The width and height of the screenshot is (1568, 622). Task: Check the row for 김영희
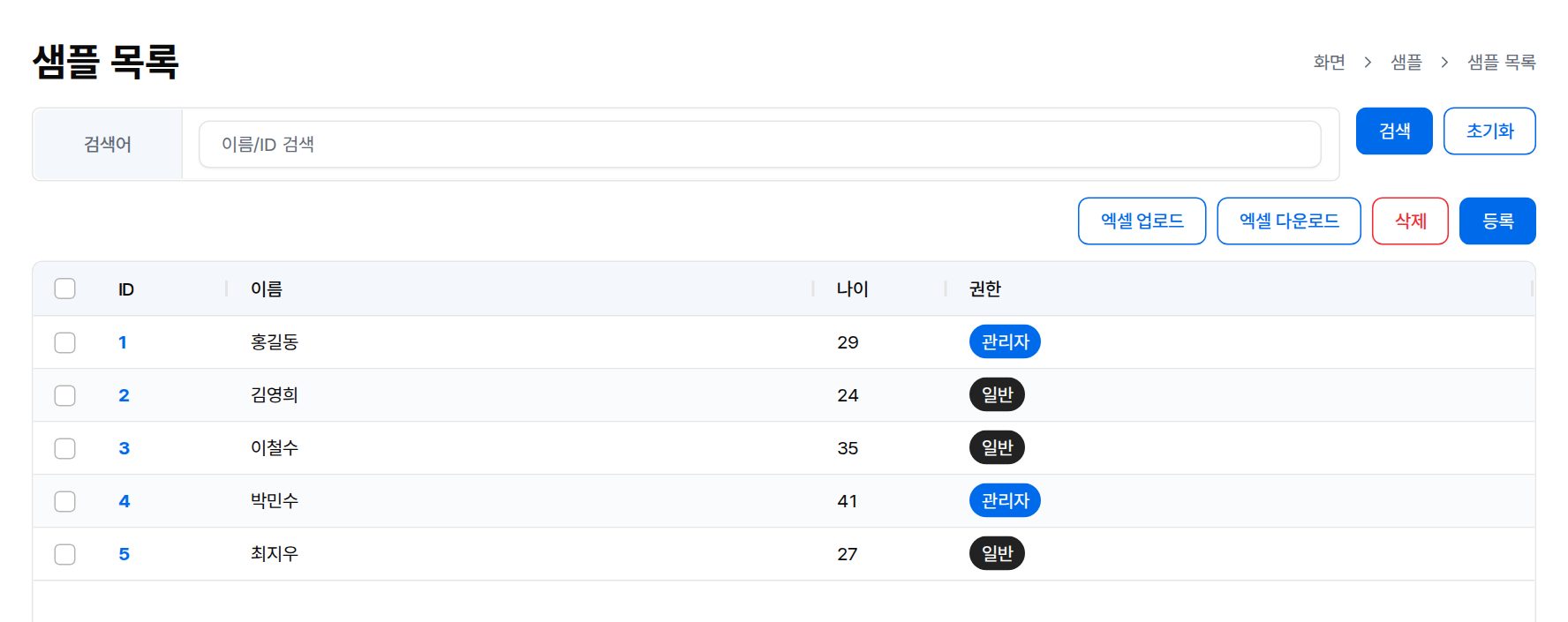coord(64,395)
